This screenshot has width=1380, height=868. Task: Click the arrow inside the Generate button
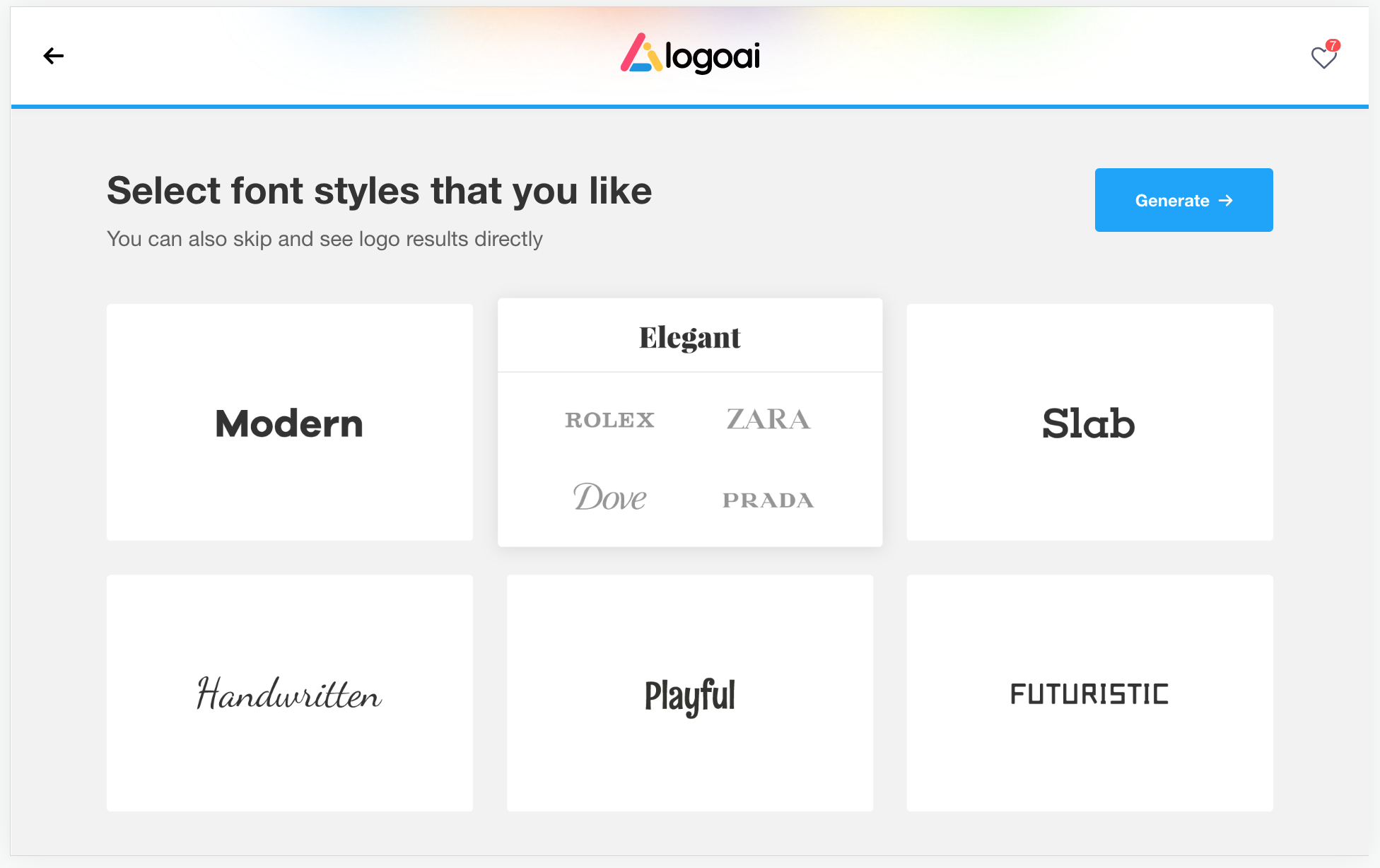tap(1226, 201)
